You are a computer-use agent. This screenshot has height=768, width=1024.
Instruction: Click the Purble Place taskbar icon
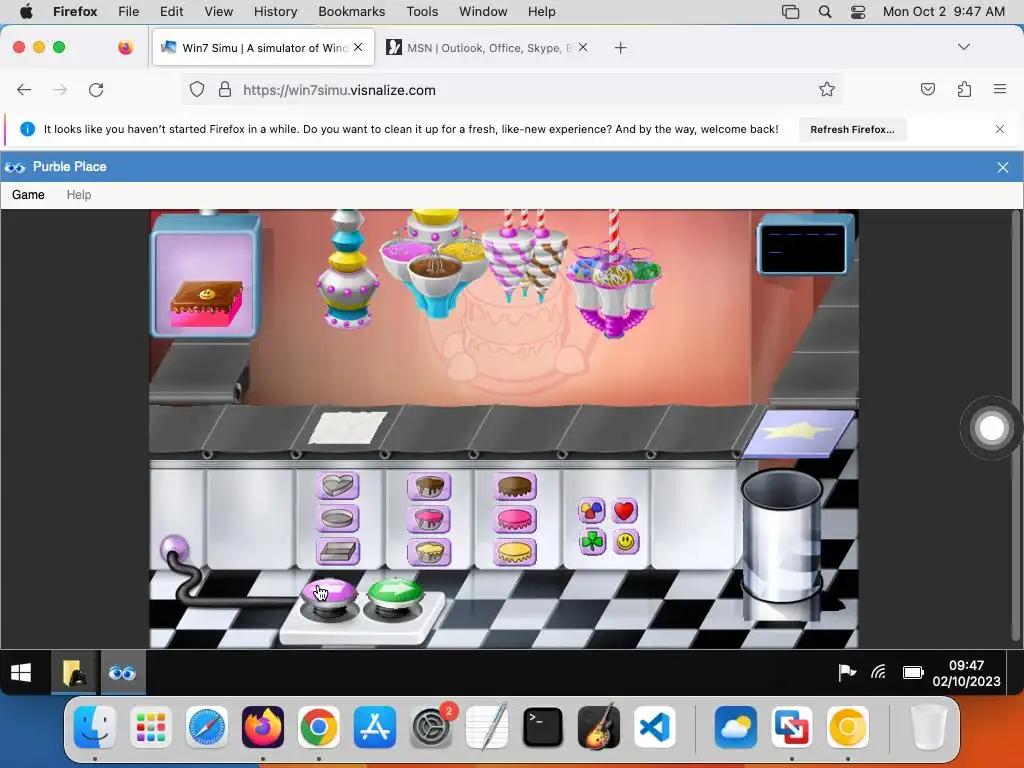(x=123, y=673)
